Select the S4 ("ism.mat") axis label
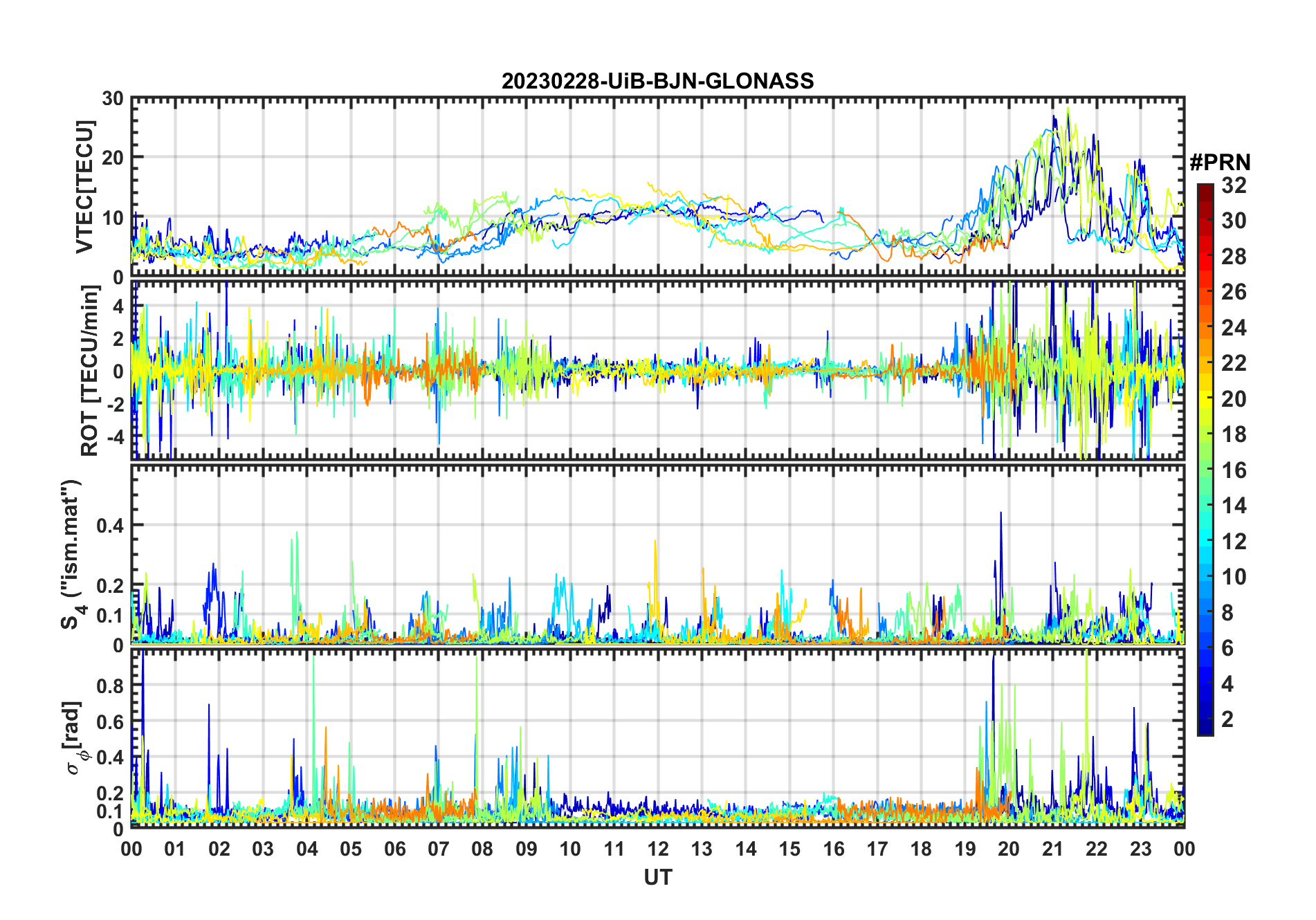 click(71, 554)
